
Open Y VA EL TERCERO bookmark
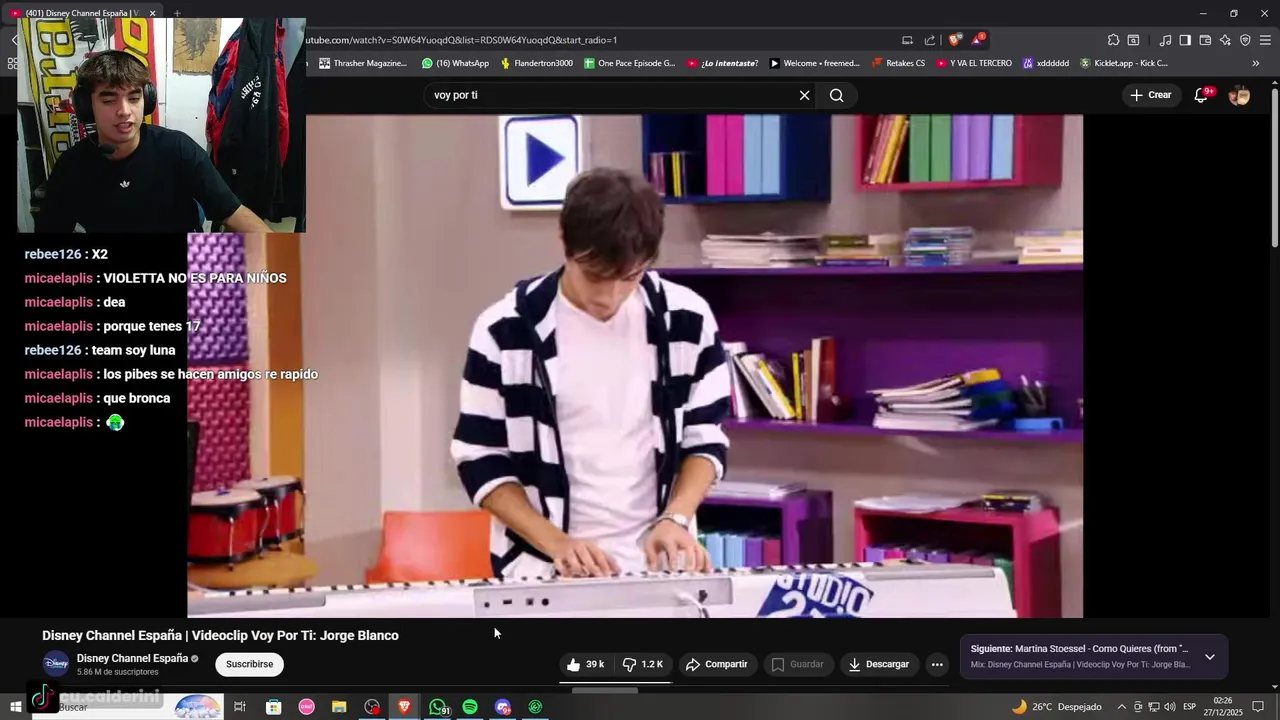point(974,63)
